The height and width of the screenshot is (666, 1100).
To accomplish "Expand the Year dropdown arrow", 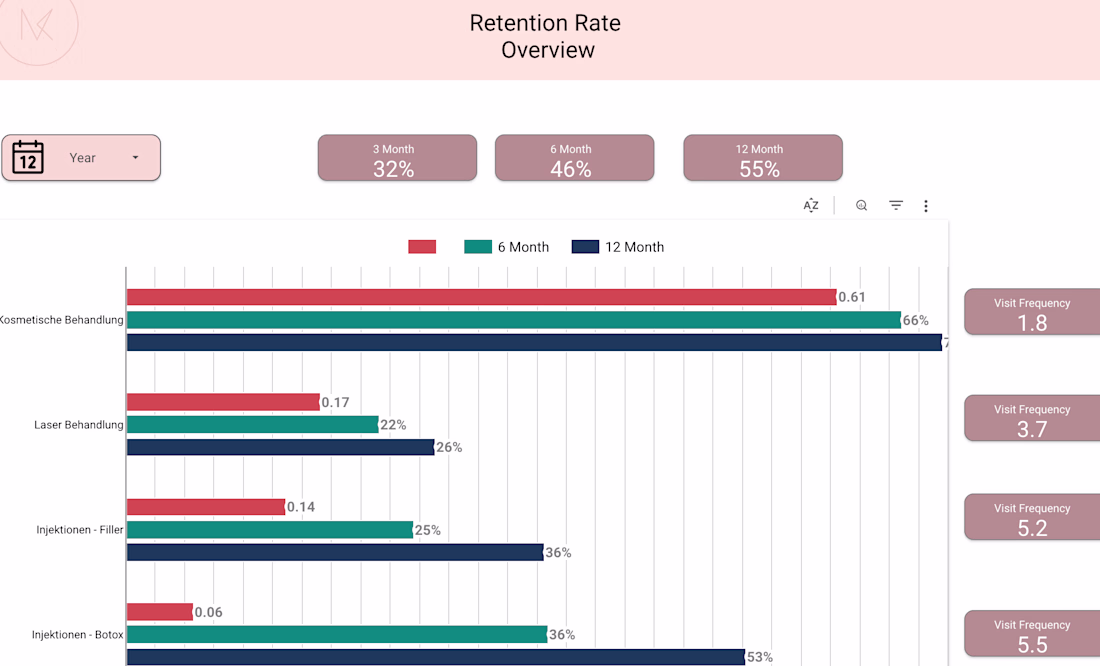I will coord(135,158).
